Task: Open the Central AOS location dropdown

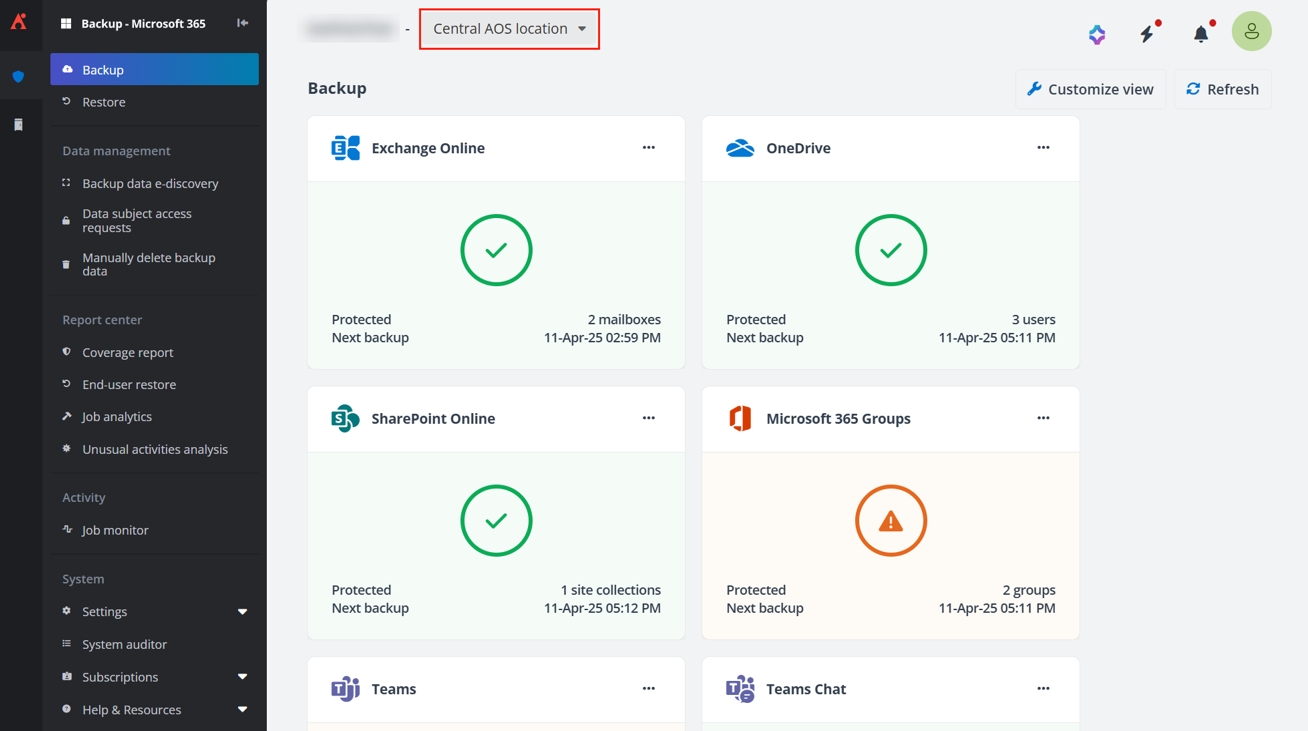Action: [x=509, y=29]
